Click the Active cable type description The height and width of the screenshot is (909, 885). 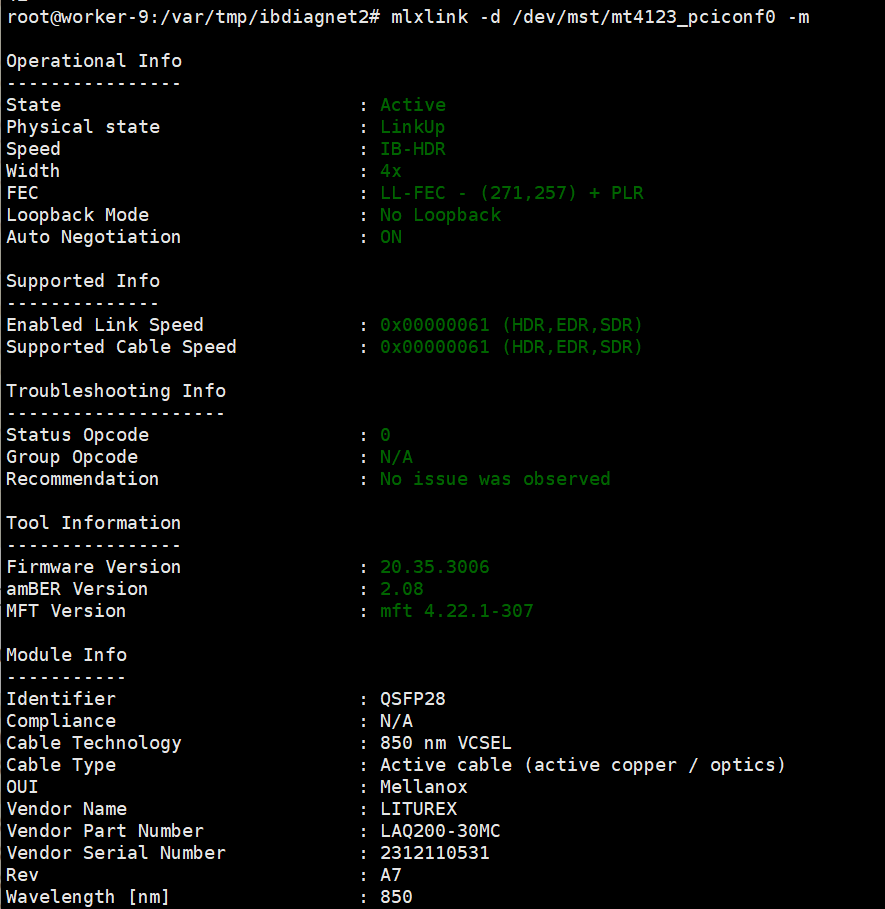click(582, 765)
